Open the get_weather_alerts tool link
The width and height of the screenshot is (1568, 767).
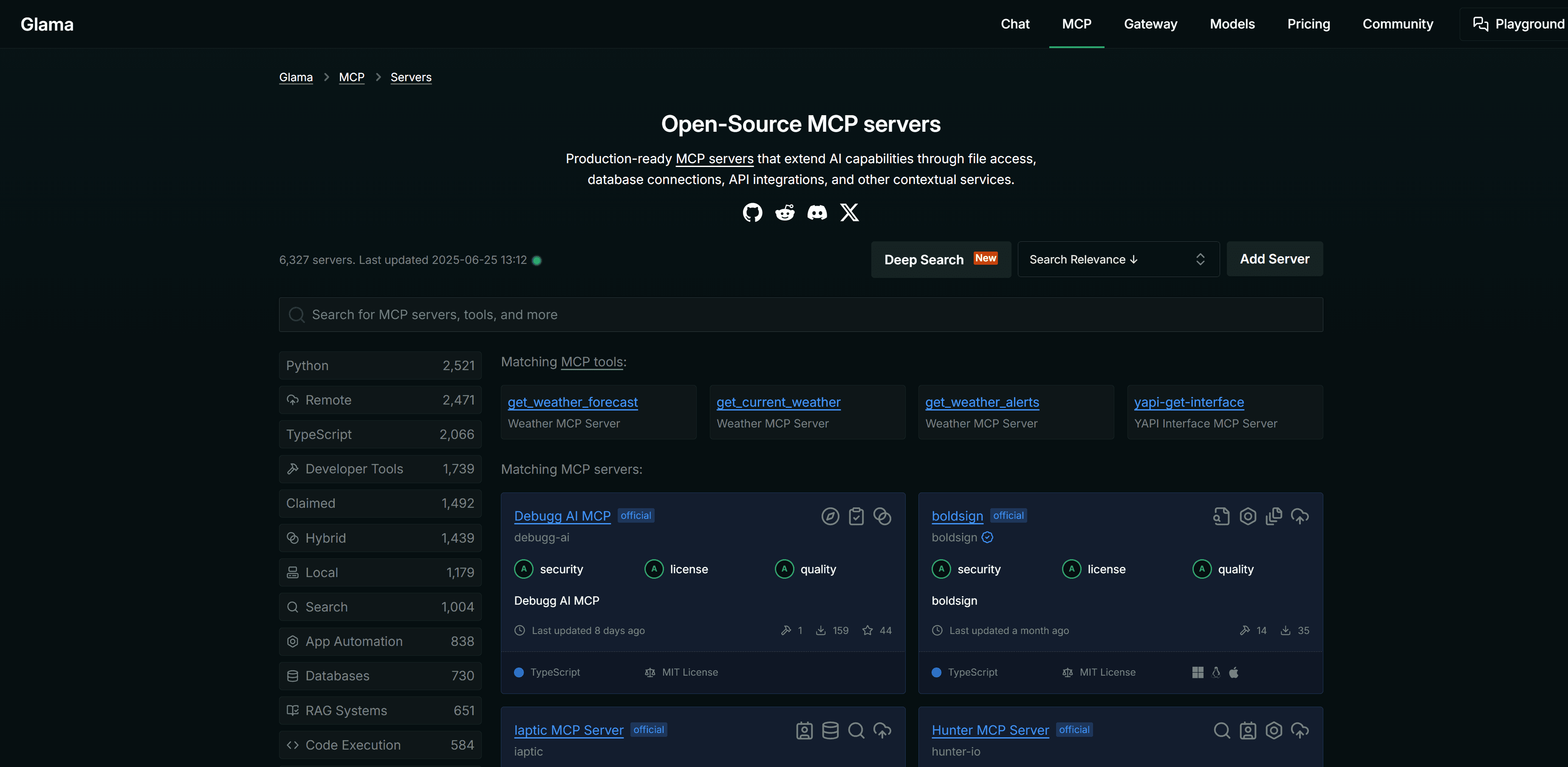click(983, 402)
